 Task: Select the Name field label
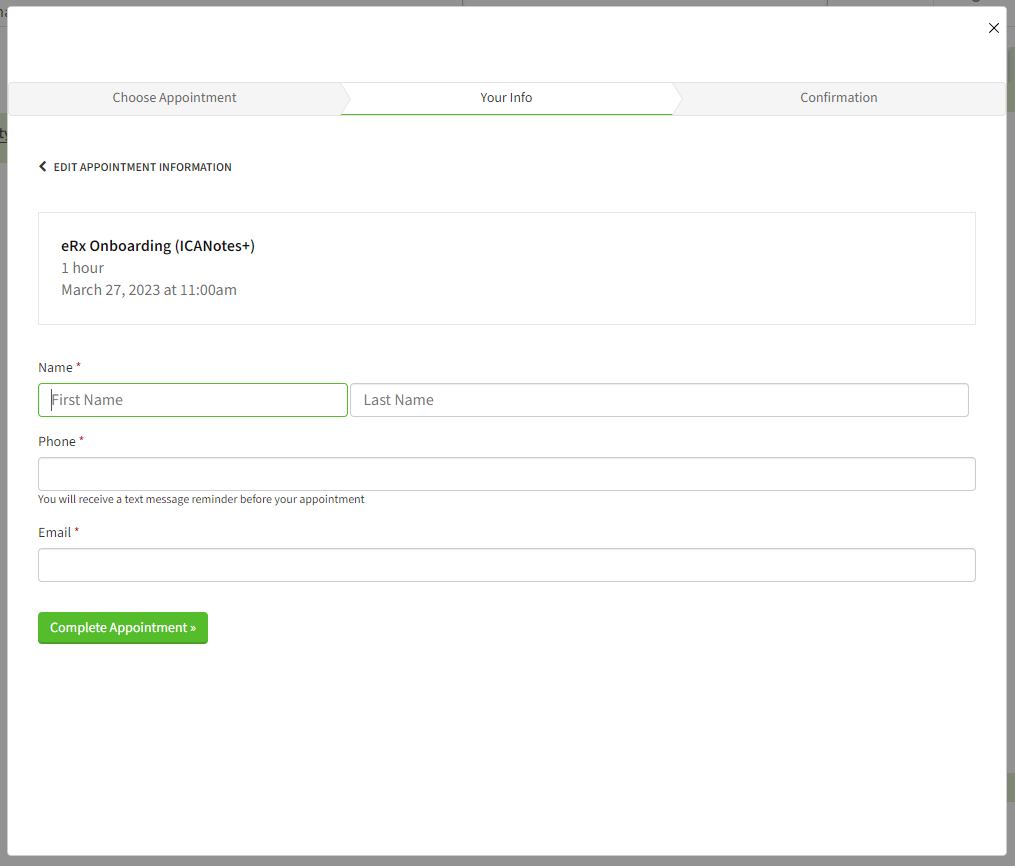point(55,368)
